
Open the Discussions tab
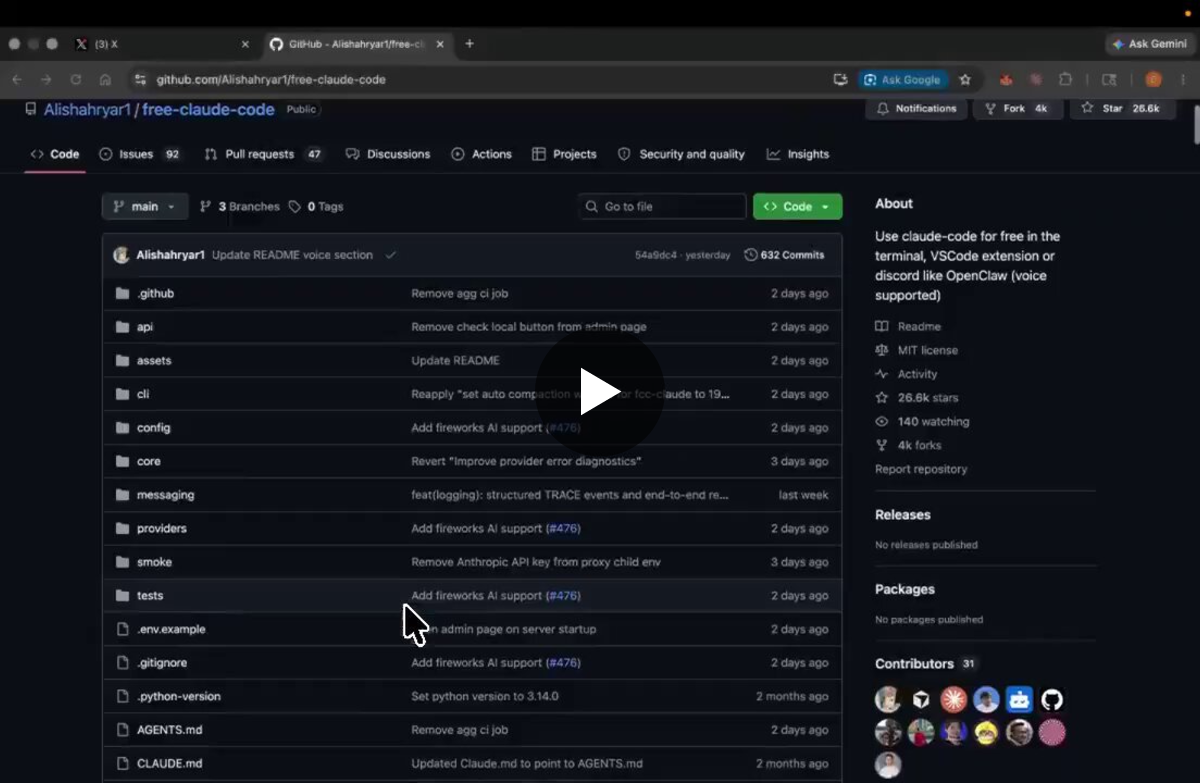tap(388, 154)
